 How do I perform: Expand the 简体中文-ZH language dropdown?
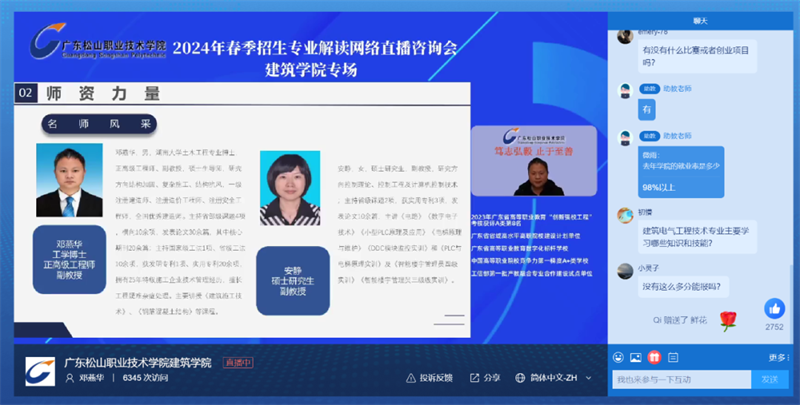[554, 378]
